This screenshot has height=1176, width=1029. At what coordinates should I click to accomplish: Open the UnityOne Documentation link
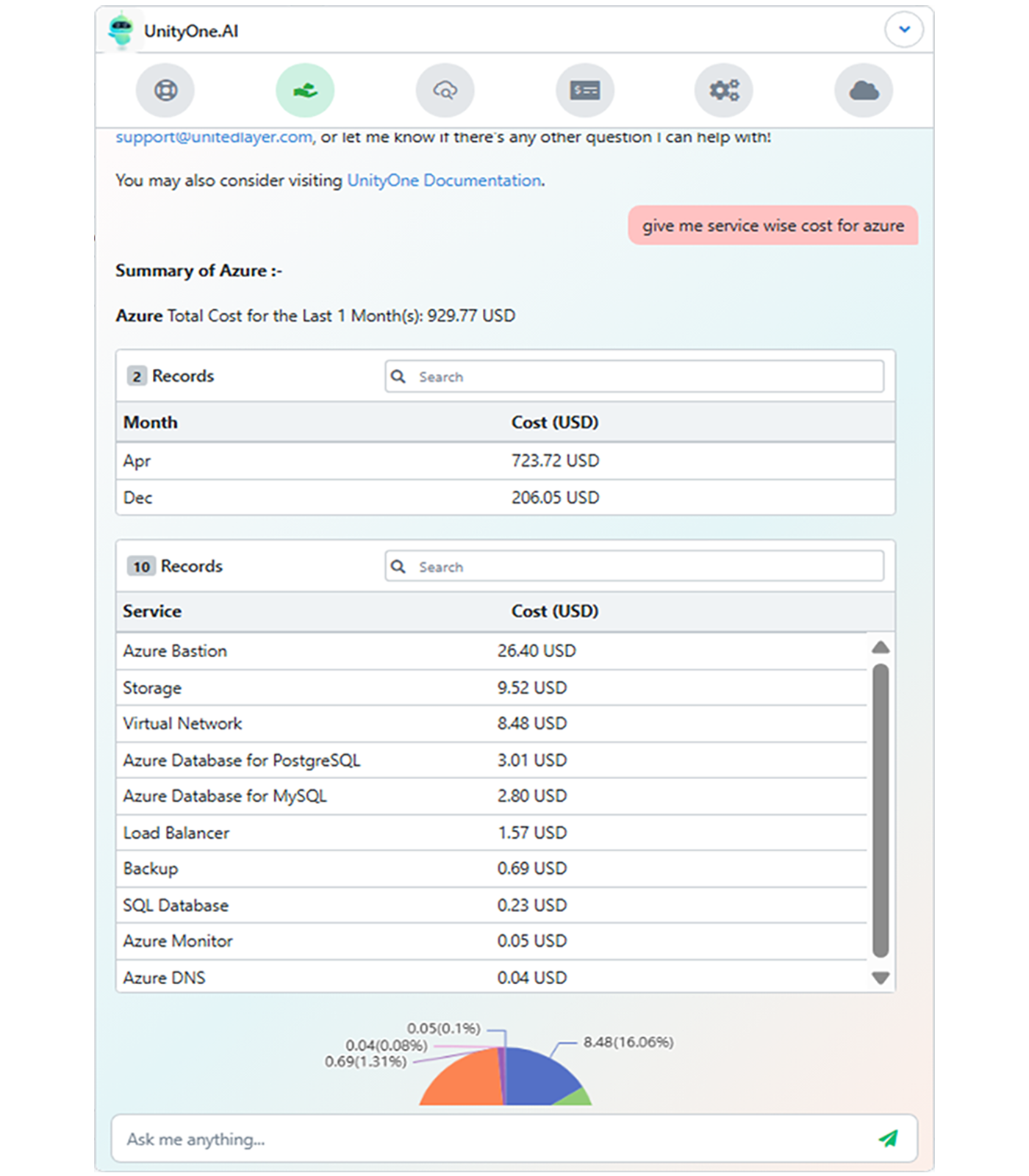pos(444,181)
